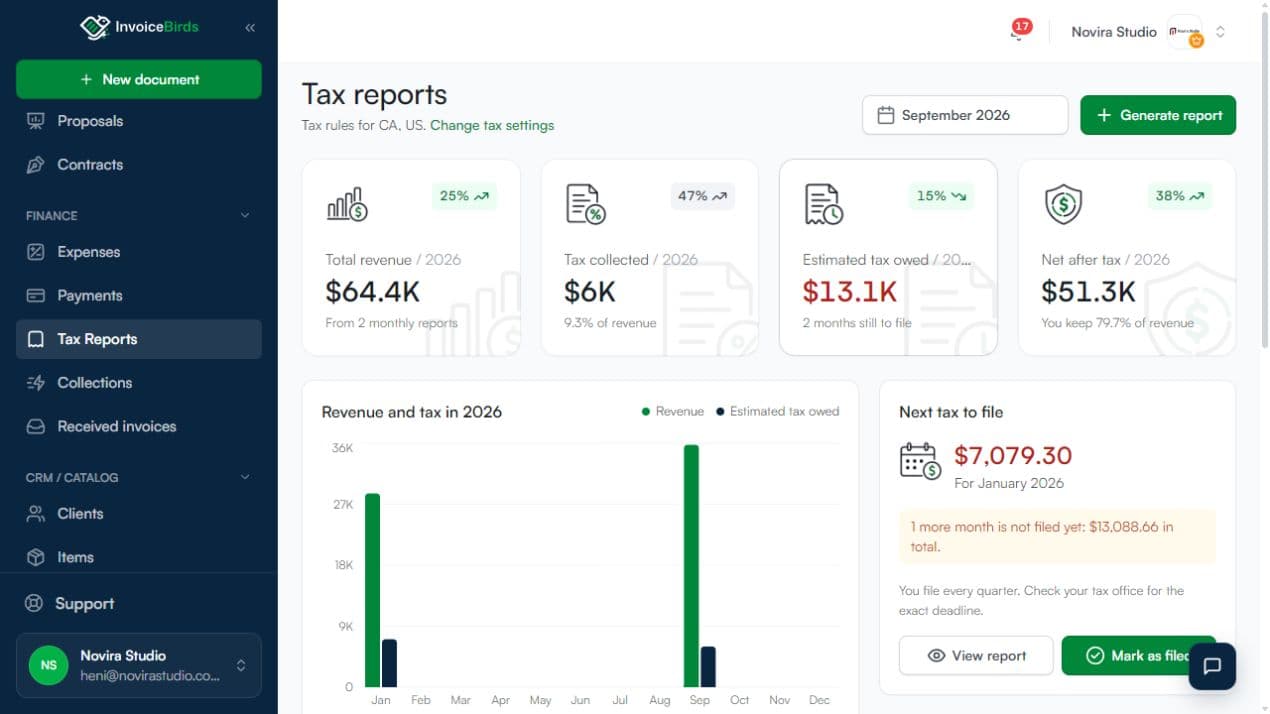Click the $13.1K estimated tax value
Viewport: 1270px width, 714px height.
849,291
